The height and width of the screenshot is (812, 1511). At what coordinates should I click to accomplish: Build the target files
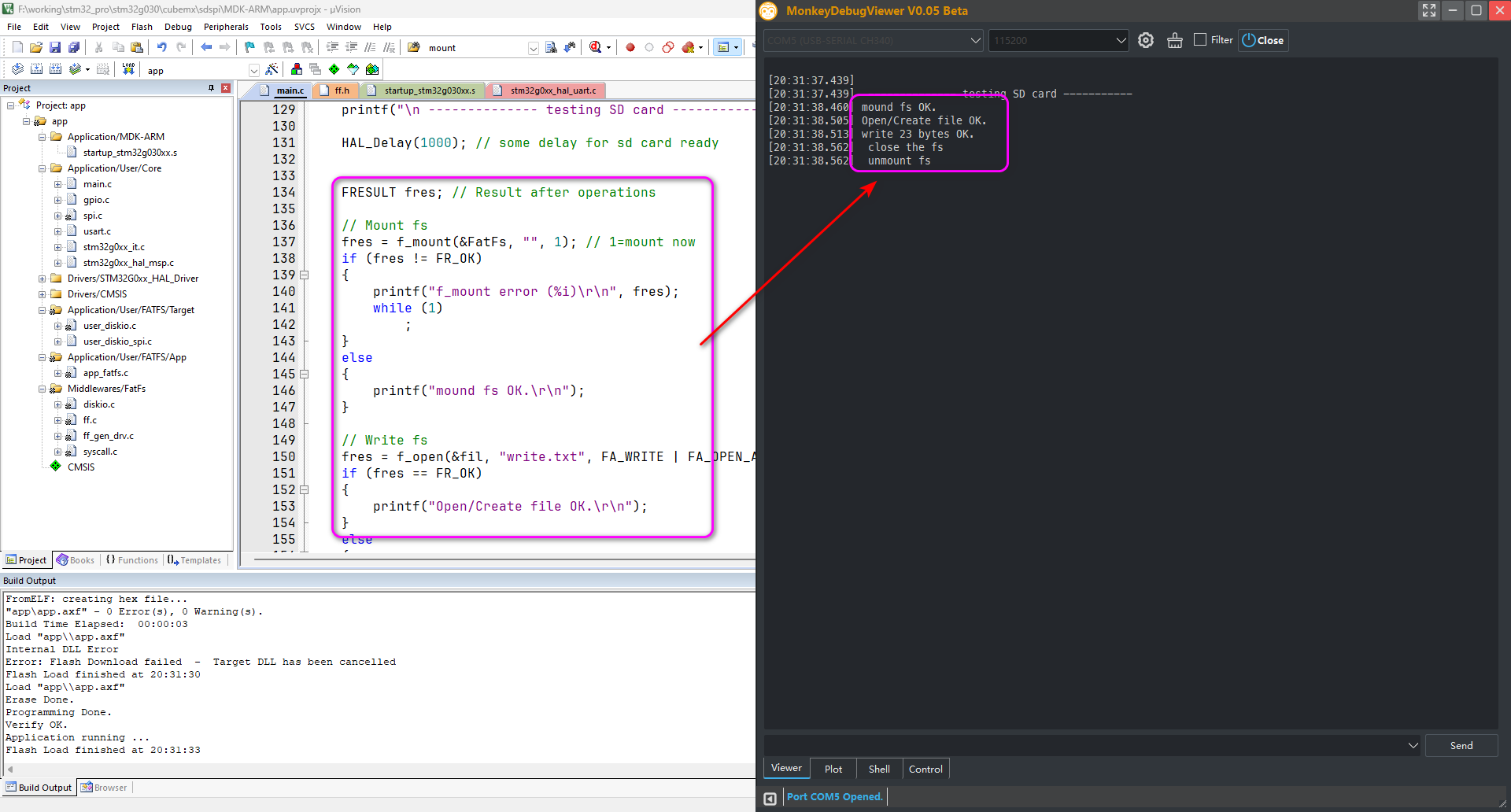pos(36,69)
